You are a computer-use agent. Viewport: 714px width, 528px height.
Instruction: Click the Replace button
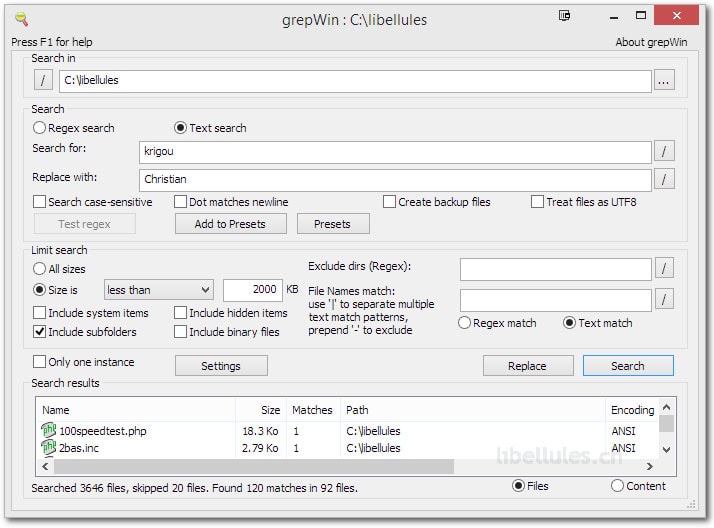pyautogui.click(x=528, y=366)
